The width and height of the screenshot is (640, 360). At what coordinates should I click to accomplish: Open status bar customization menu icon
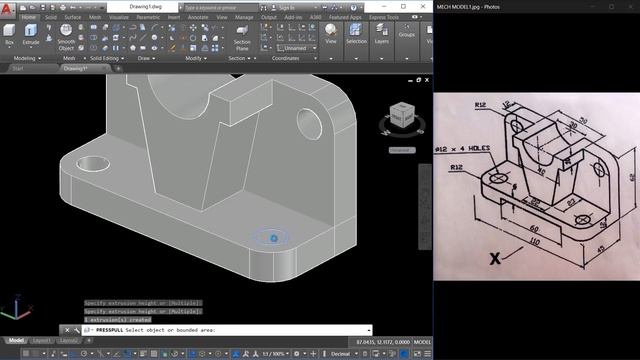tap(427, 353)
